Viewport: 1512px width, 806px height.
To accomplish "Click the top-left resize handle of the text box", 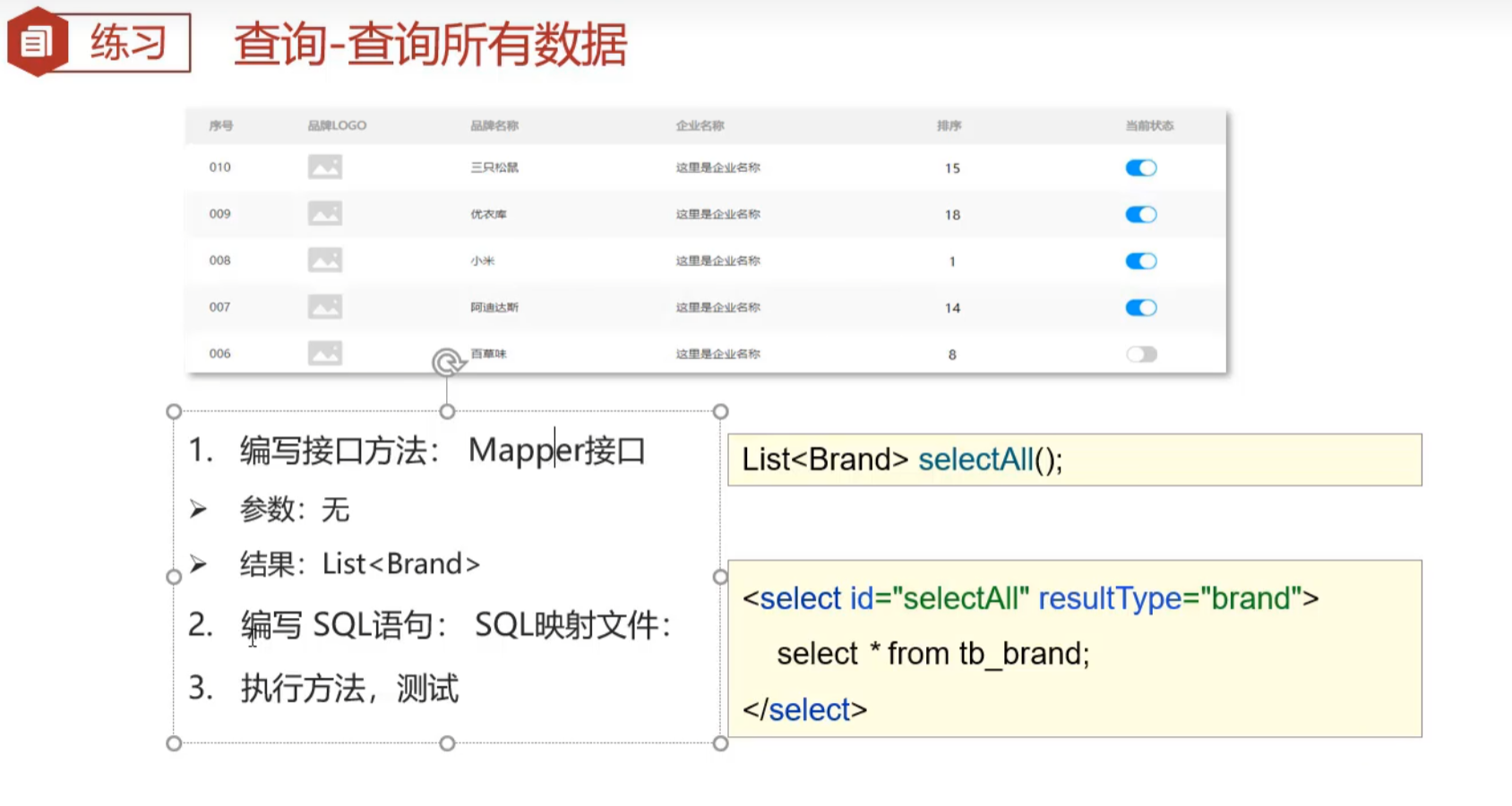I will pos(174,411).
